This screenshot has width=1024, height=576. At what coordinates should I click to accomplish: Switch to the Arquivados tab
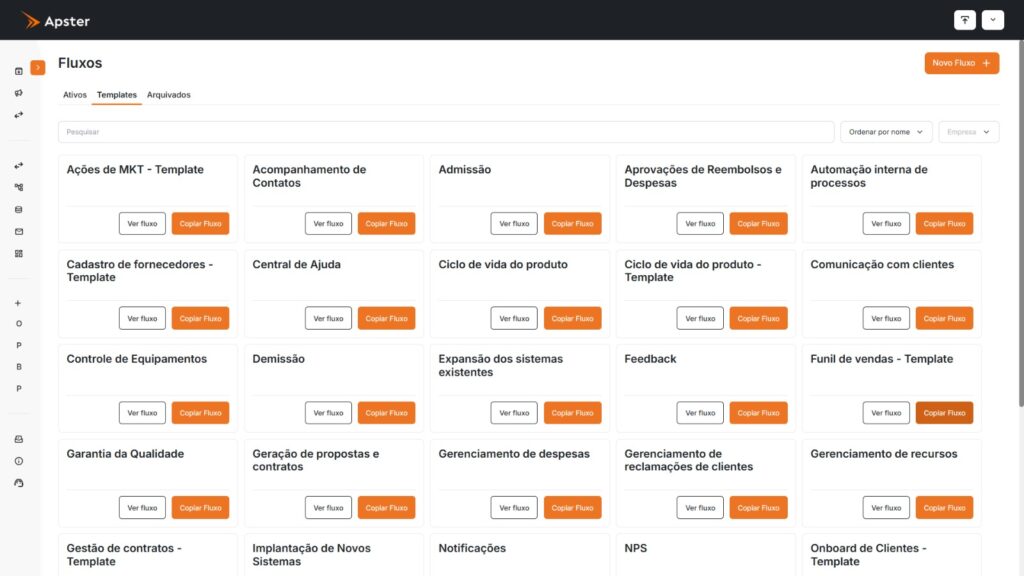pyautogui.click(x=168, y=95)
